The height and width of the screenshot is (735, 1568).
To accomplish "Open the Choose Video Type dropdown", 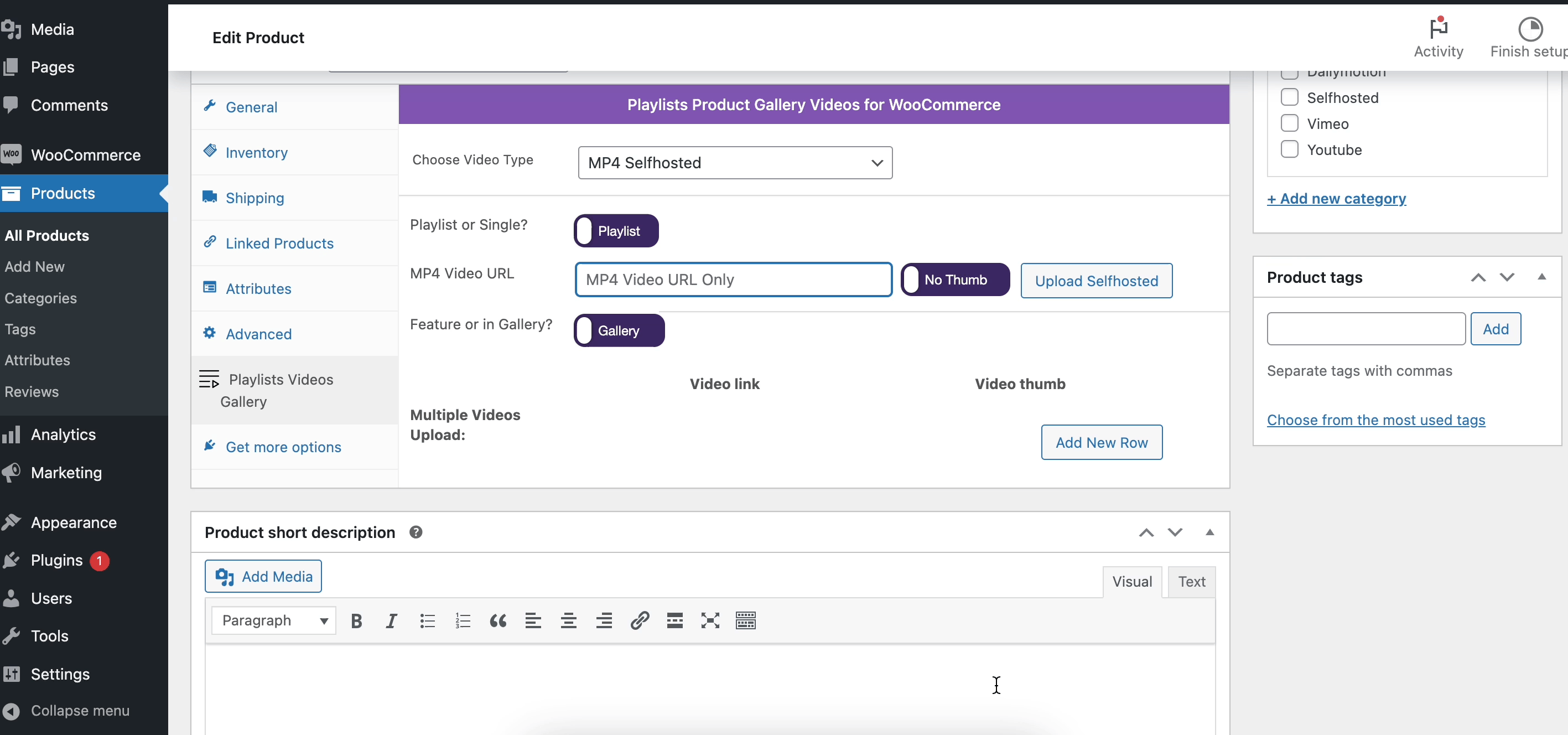I will pyautogui.click(x=735, y=163).
